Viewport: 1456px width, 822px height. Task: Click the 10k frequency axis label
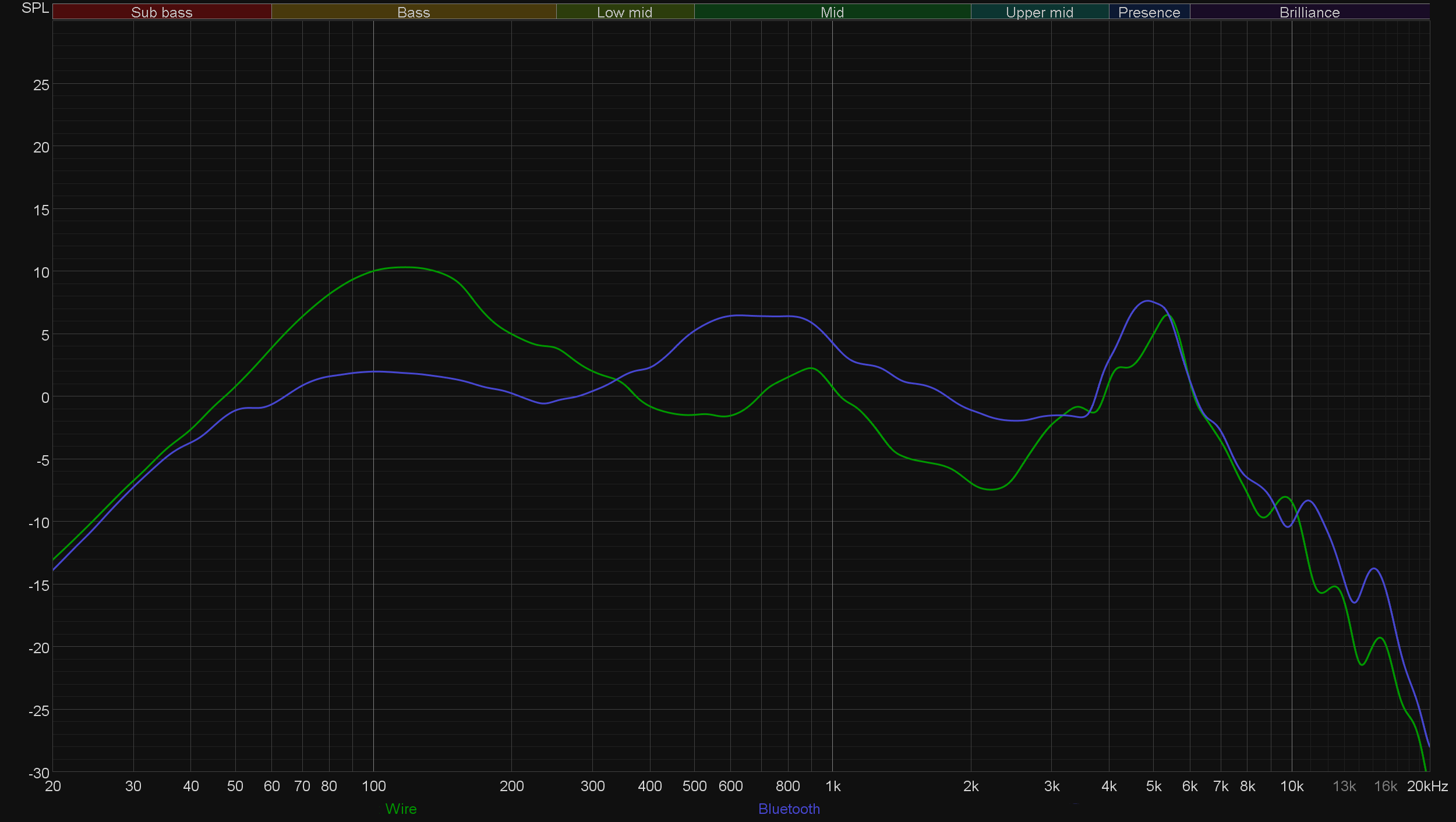[1291, 786]
